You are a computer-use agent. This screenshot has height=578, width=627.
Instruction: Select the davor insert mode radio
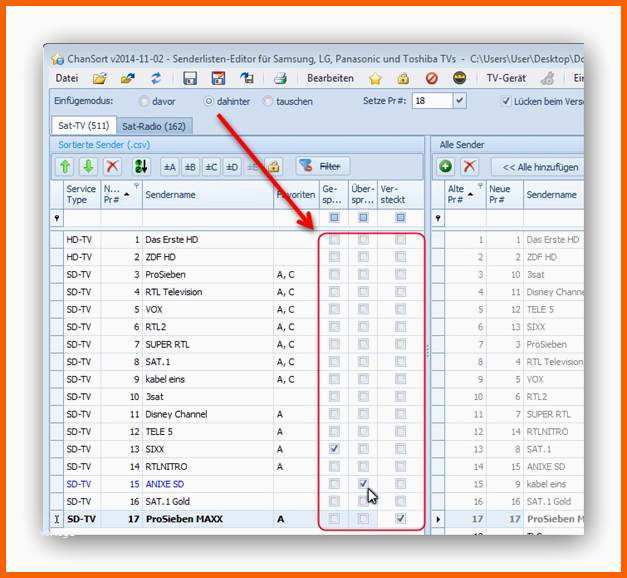[144, 102]
